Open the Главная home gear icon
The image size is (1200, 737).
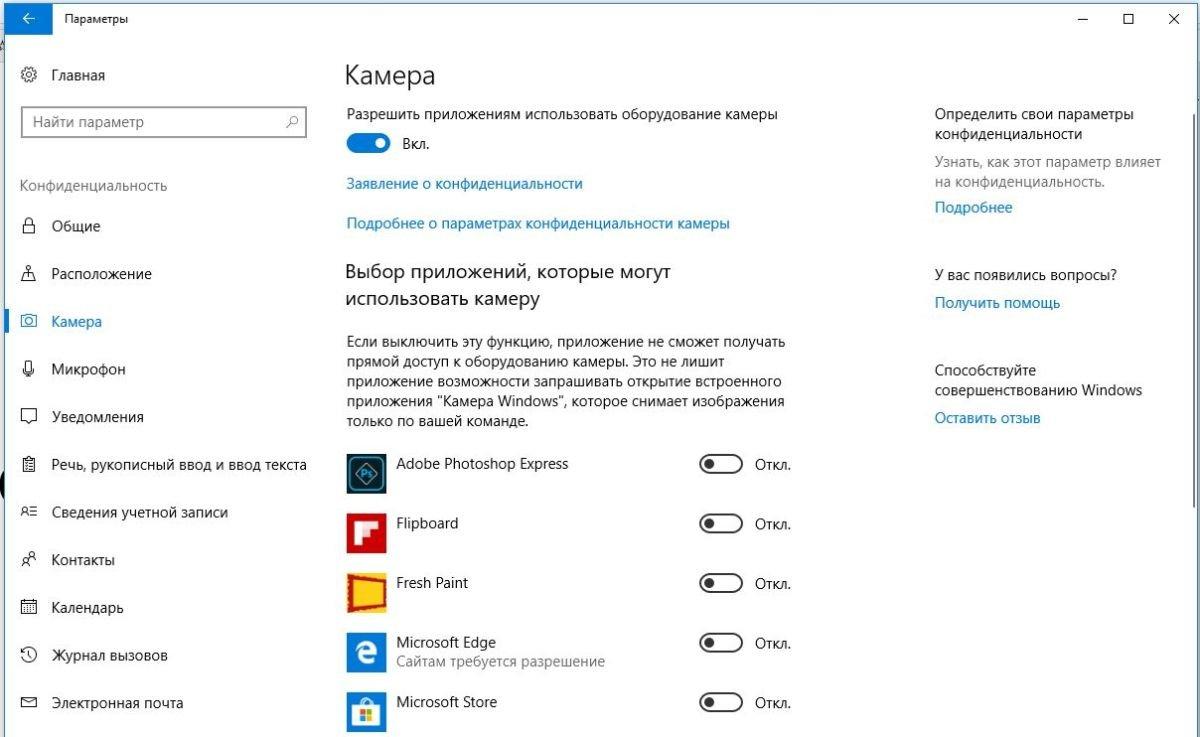29,75
